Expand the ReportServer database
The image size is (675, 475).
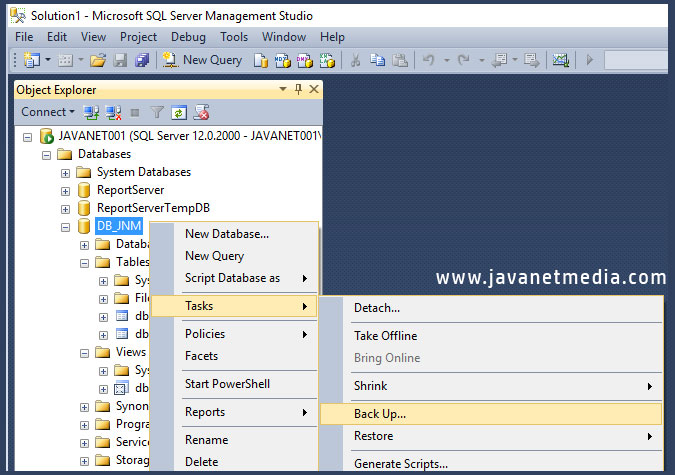click(65, 191)
